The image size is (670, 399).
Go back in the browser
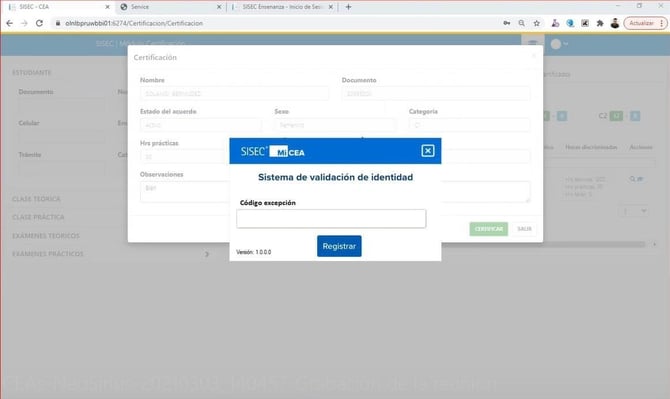(9, 23)
